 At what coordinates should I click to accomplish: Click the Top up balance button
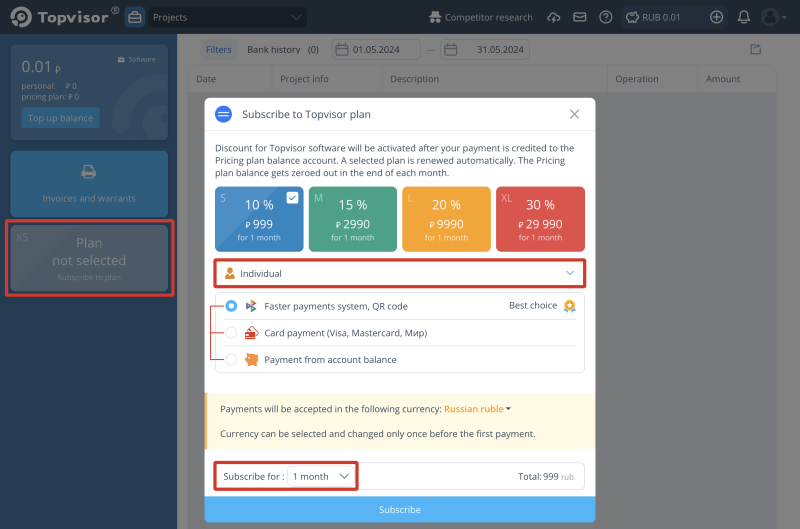60,118
